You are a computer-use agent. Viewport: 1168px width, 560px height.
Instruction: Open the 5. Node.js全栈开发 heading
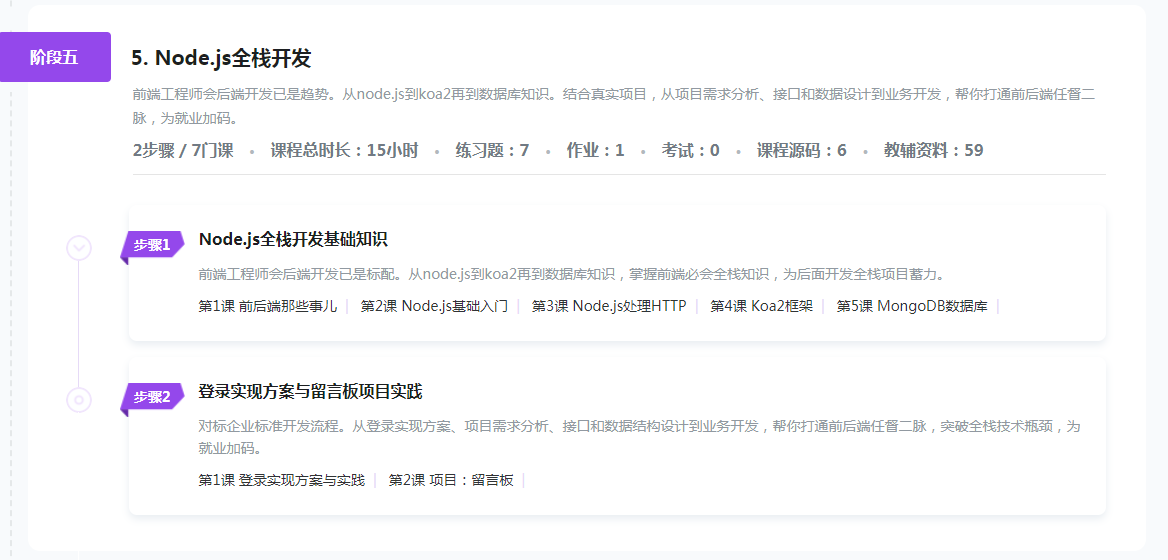pyautogui.click(x=221, y=58)
